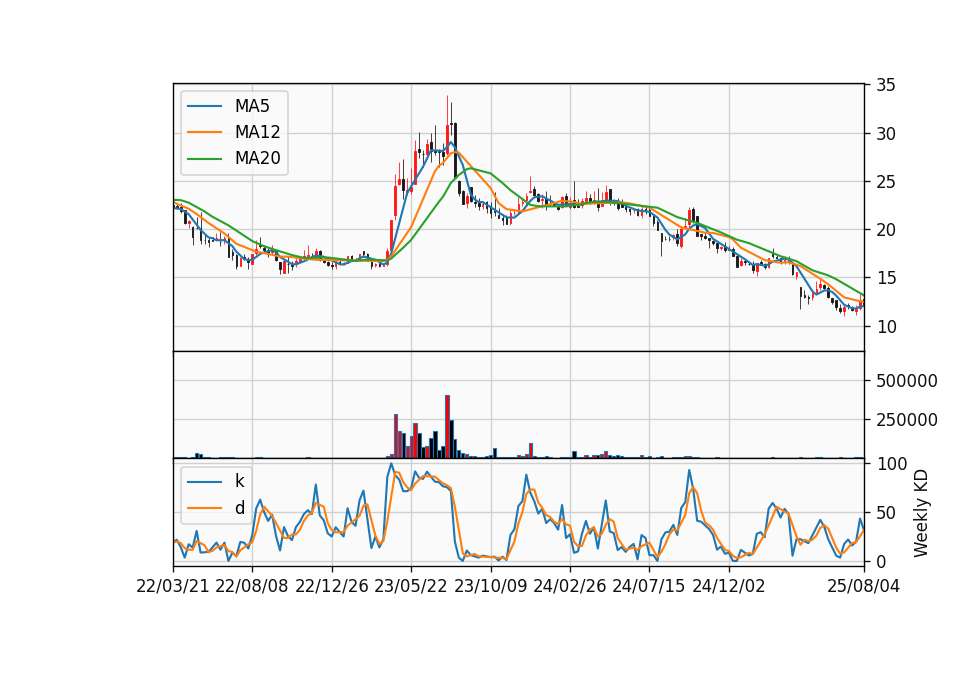The image size is (960, 690).
Task: Click the KD axis value 100
Action: (891, 464)
